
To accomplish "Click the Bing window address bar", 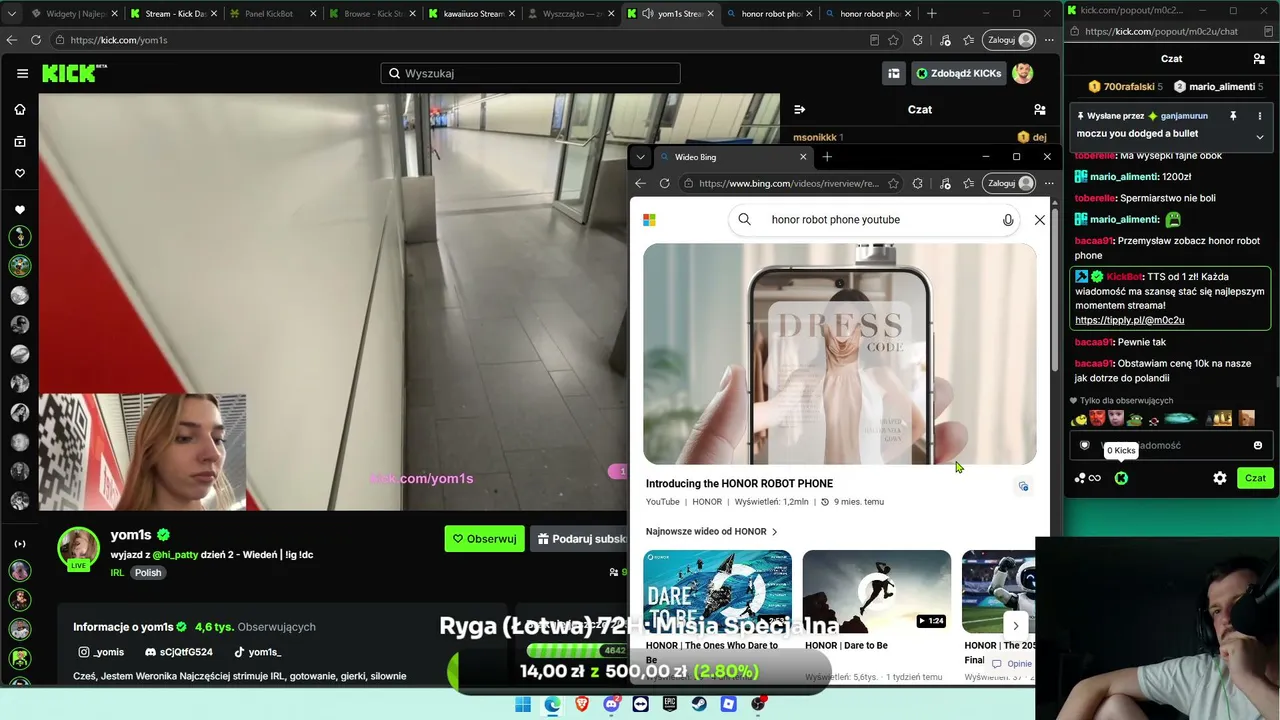I will point(790,183).
